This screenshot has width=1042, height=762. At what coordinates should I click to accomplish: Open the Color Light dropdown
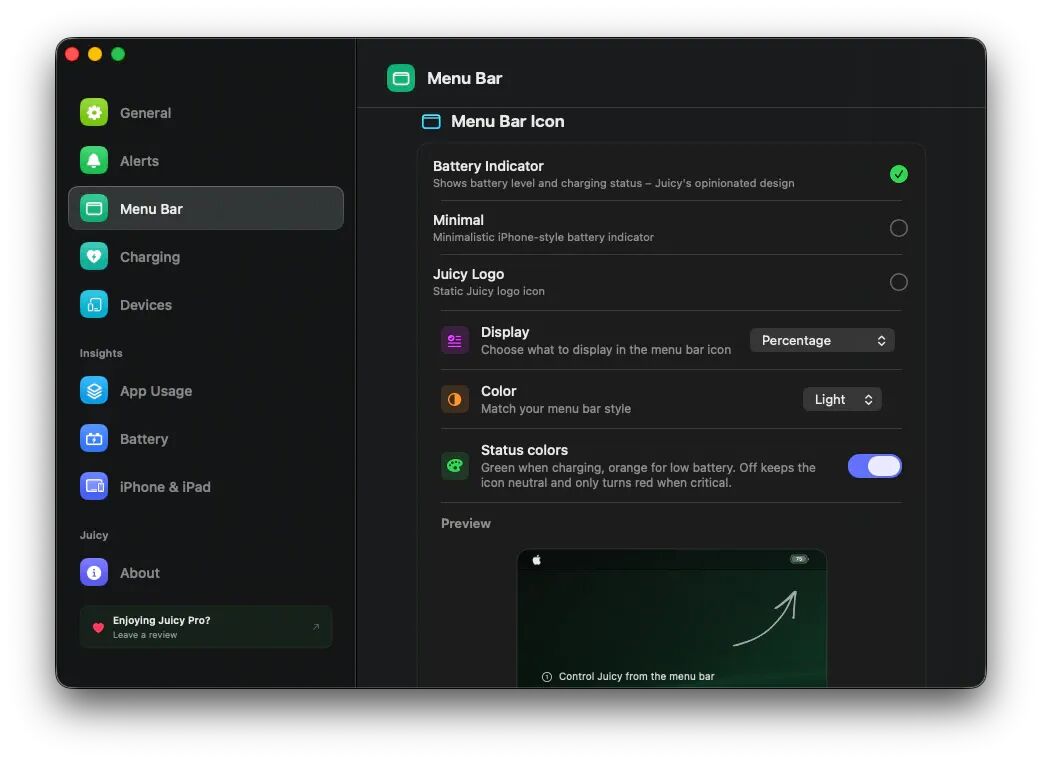coord(842,399)
